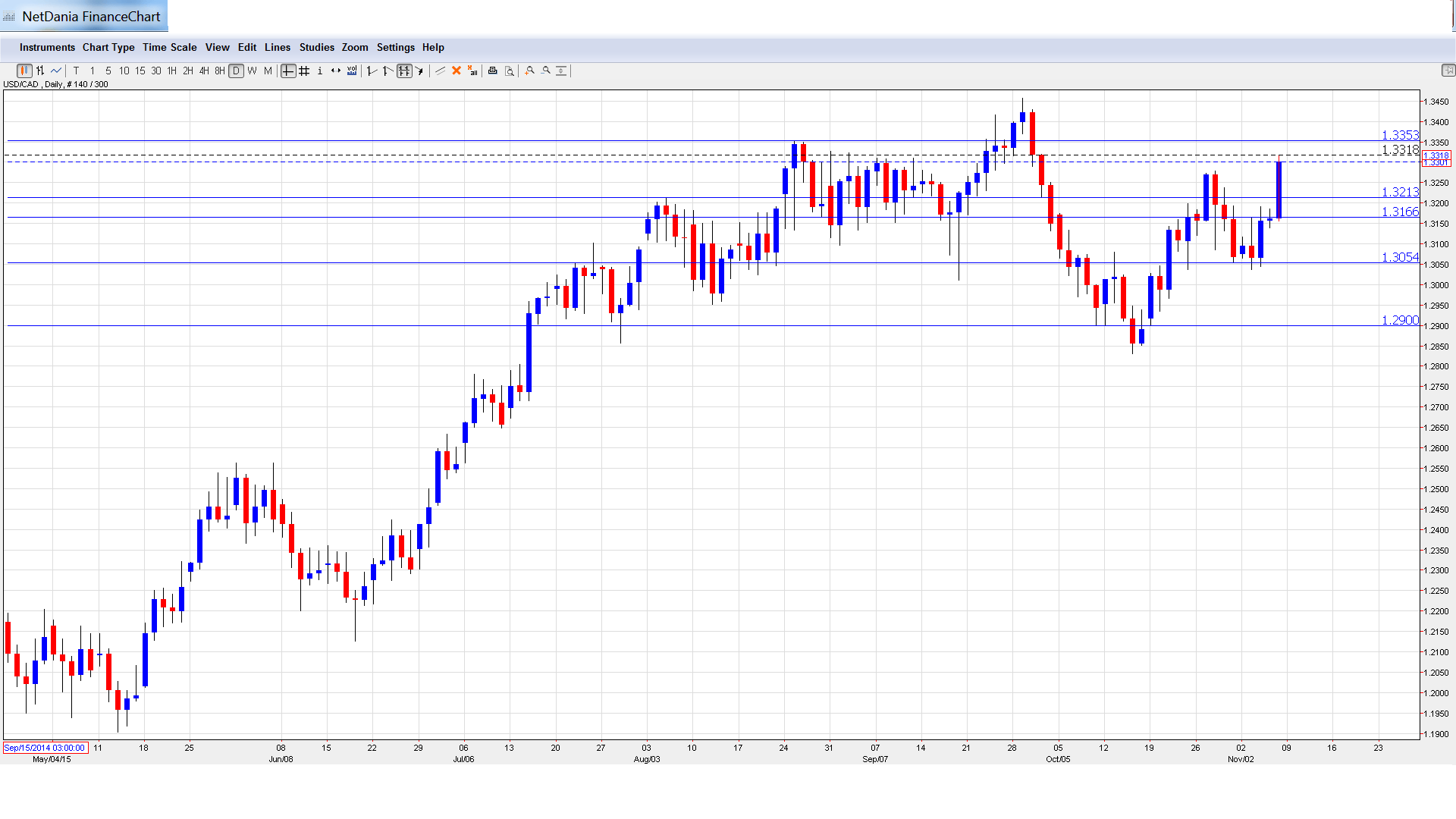Select the weekly W time scale
Screen dimensions: 1456x819
(x=253, y=71)
